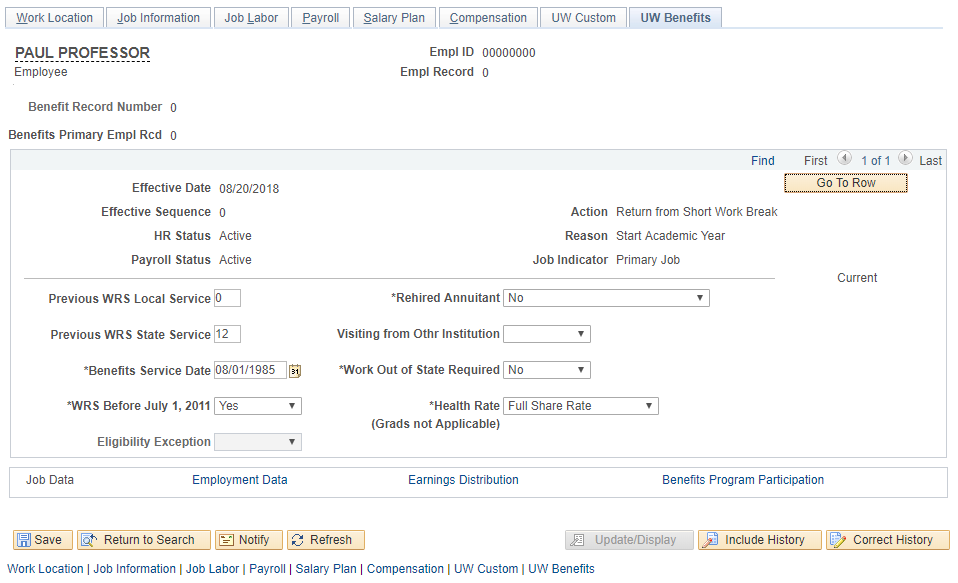Click the Start Academic Year reason text

pos(670,236)
